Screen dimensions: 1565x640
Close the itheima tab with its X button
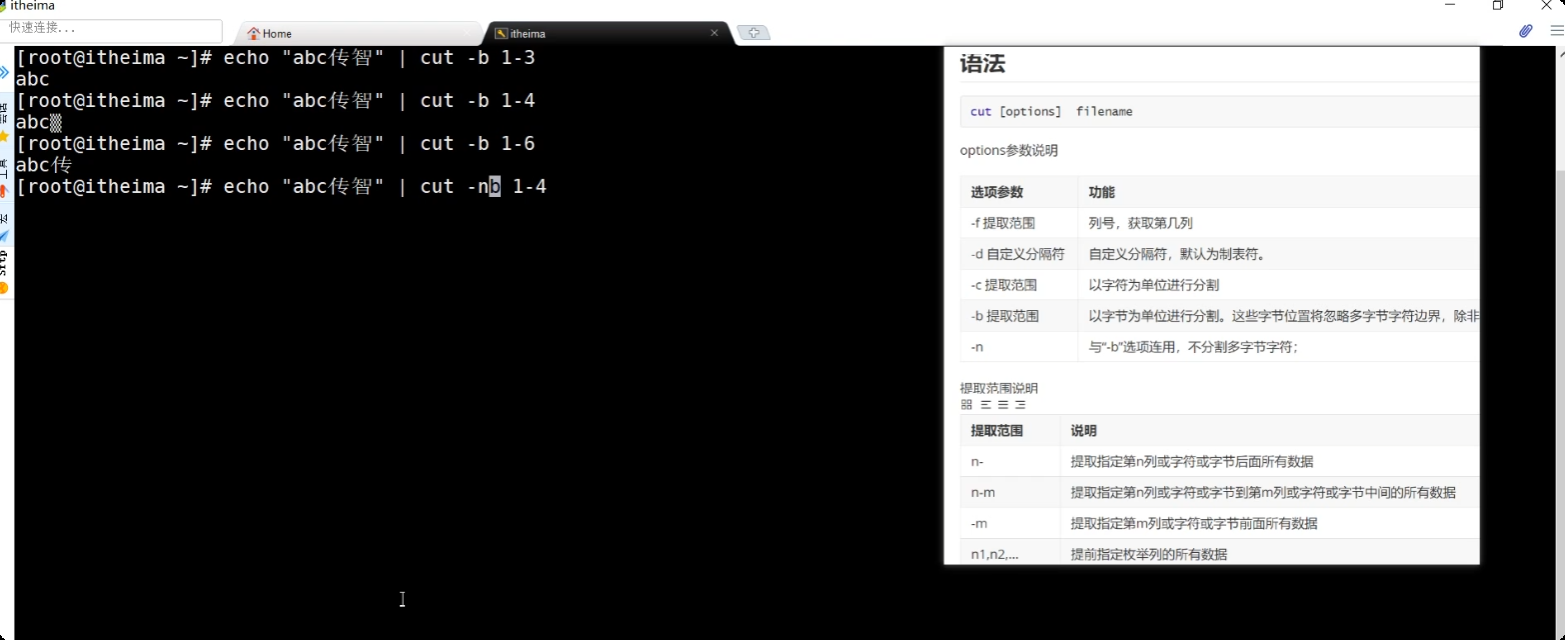coord(714,33)
